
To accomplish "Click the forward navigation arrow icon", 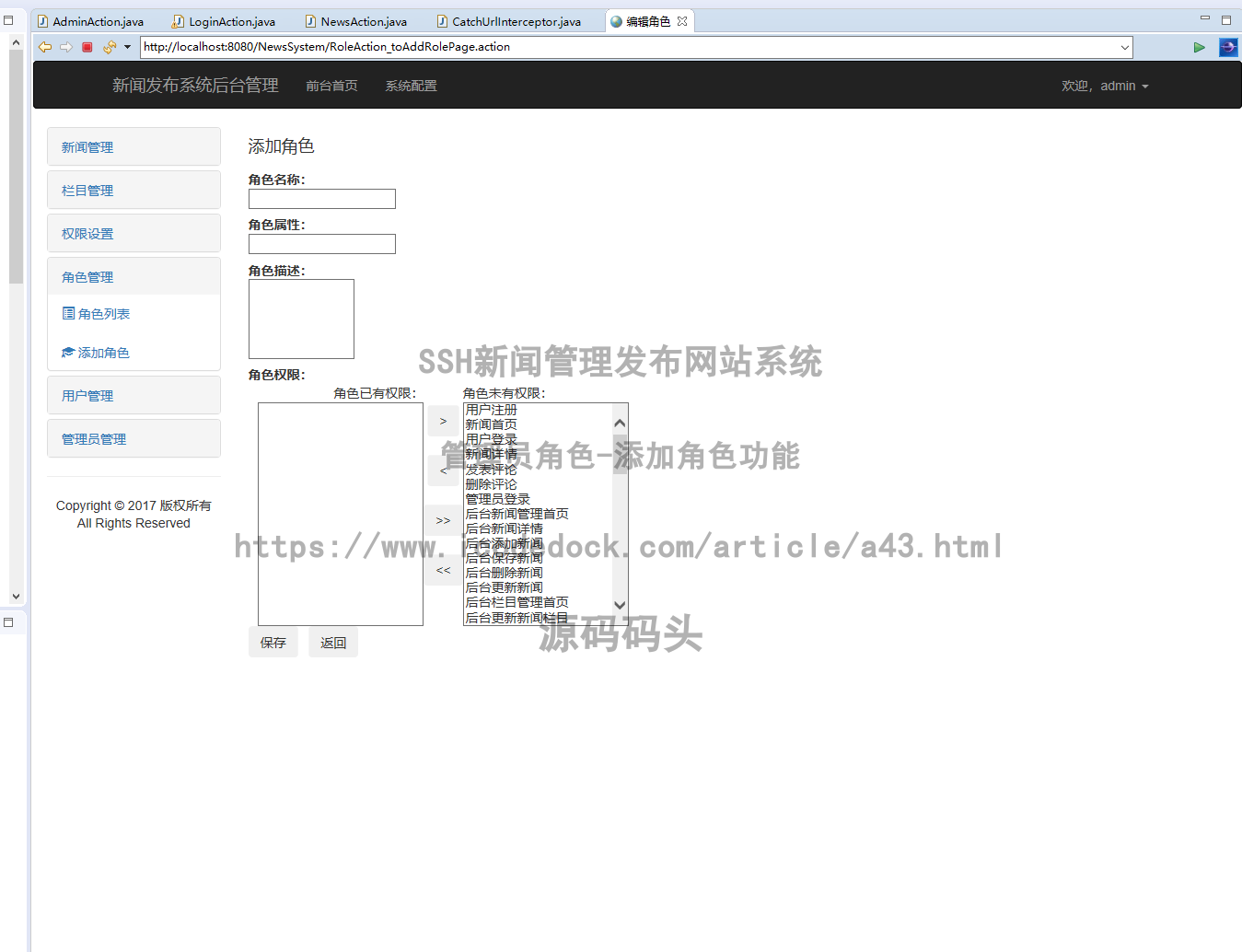I will click(x=64, y=47).
